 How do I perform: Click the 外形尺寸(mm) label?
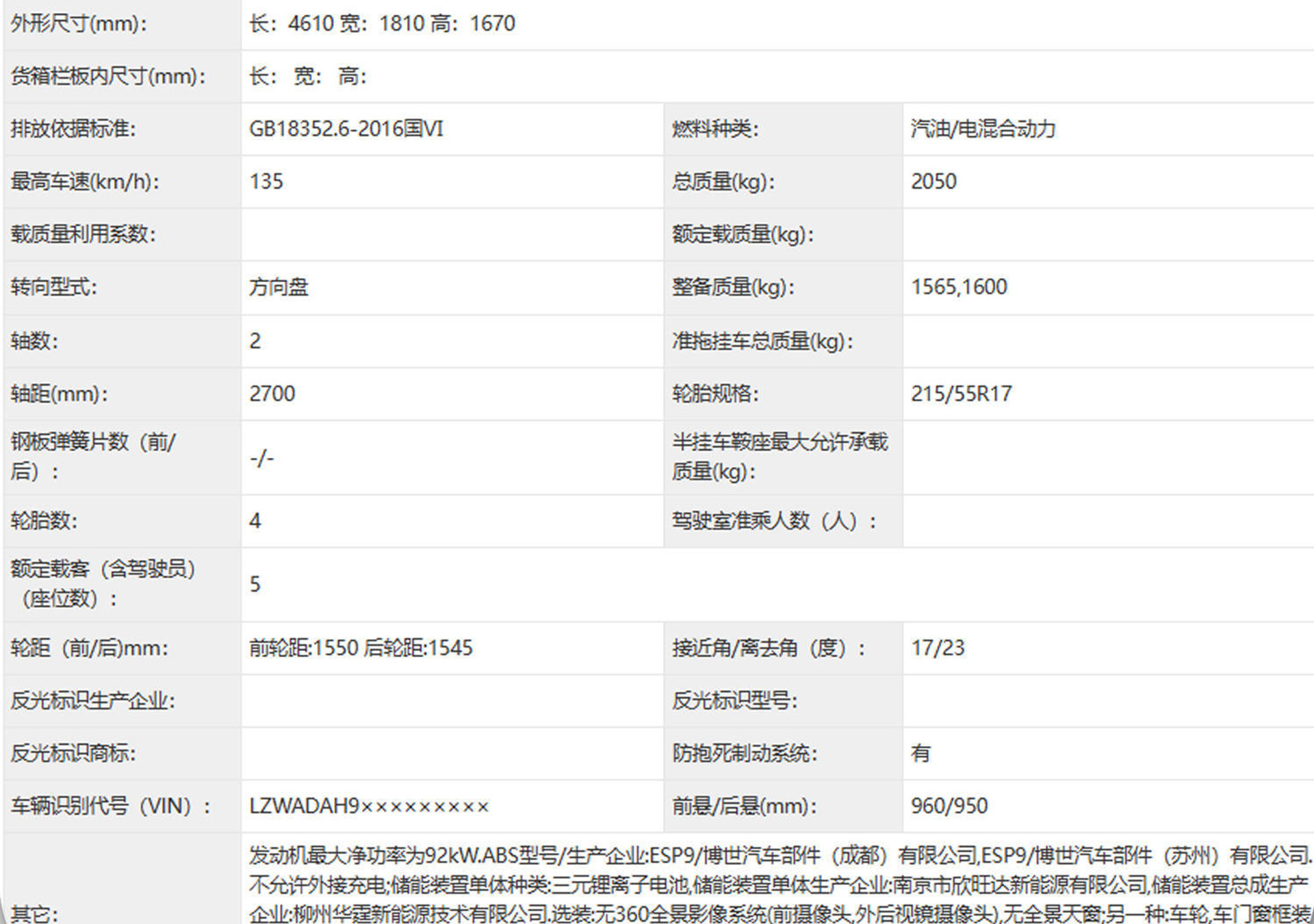click(x=79, y=23)
